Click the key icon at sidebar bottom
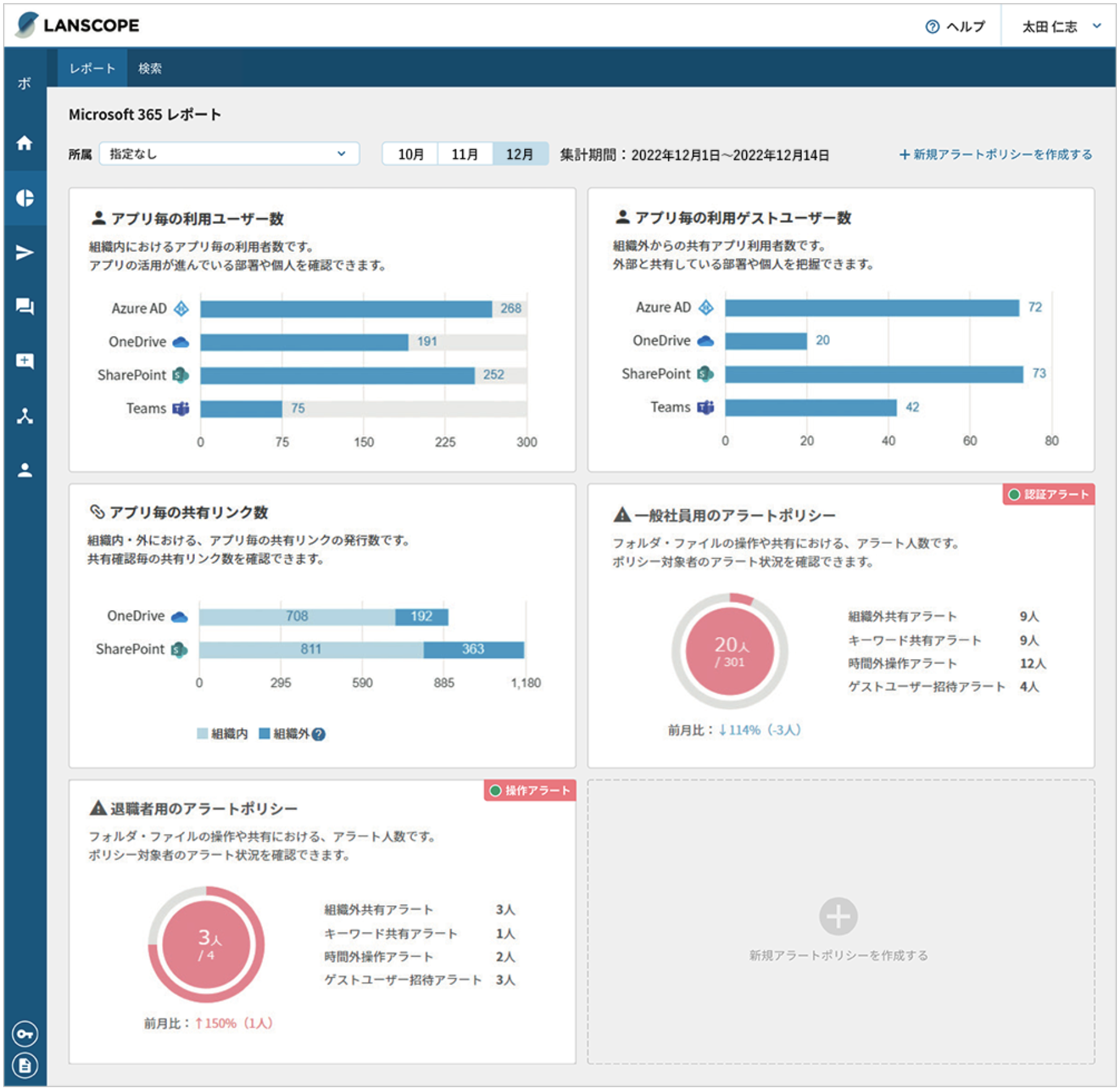Screen dimensions: 1120x1089 click(25, 1034)
